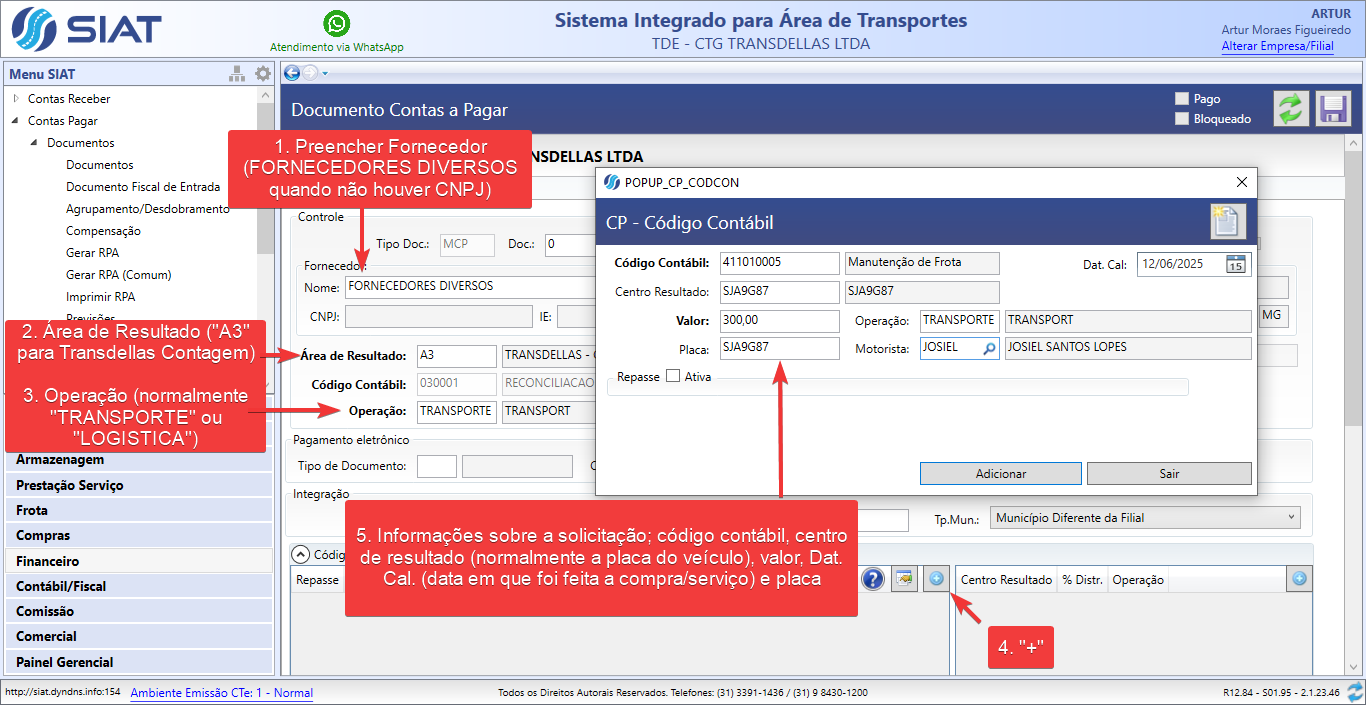Expand the Contas Receber tree node
1366x705 pixels.
pos(16,99)
